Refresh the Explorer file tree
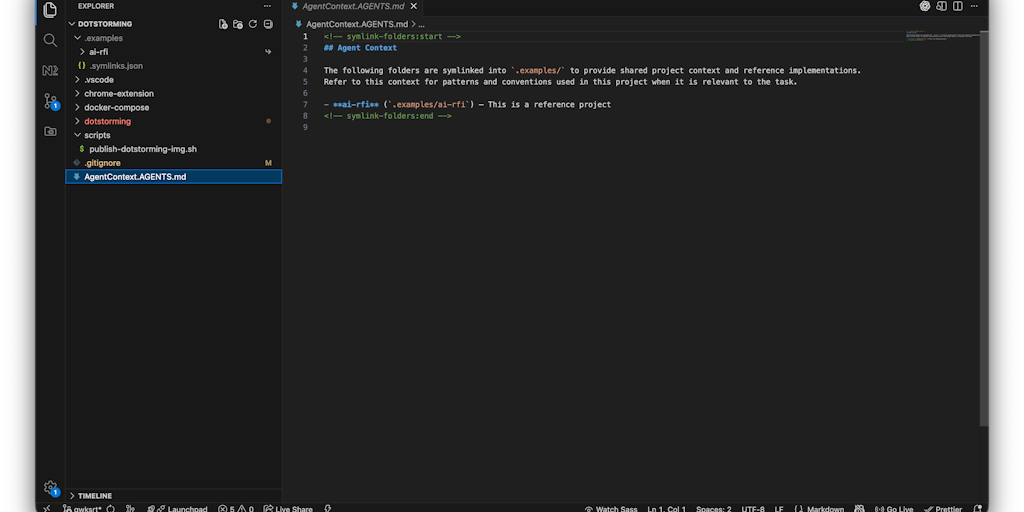The height and width of the screenshot is (512, 1024). pos(253,24)
